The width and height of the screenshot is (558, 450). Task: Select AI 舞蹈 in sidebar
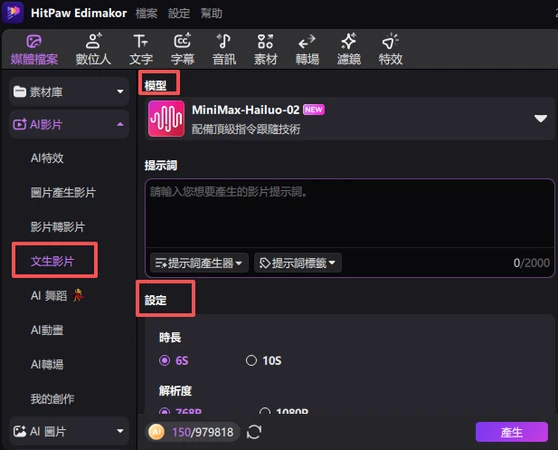coord(57,296)
